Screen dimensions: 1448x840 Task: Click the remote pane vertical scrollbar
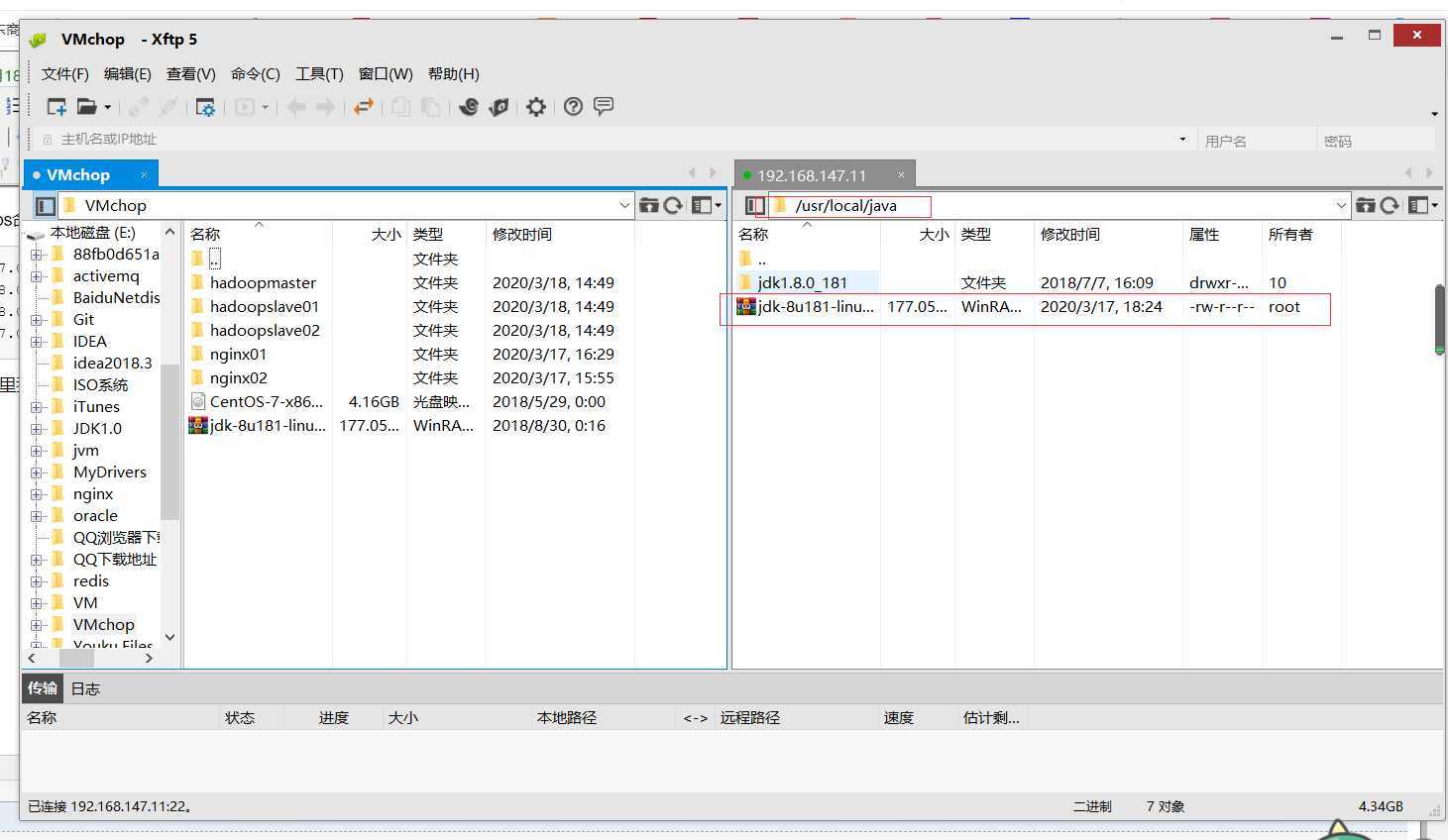point(1439,320)
